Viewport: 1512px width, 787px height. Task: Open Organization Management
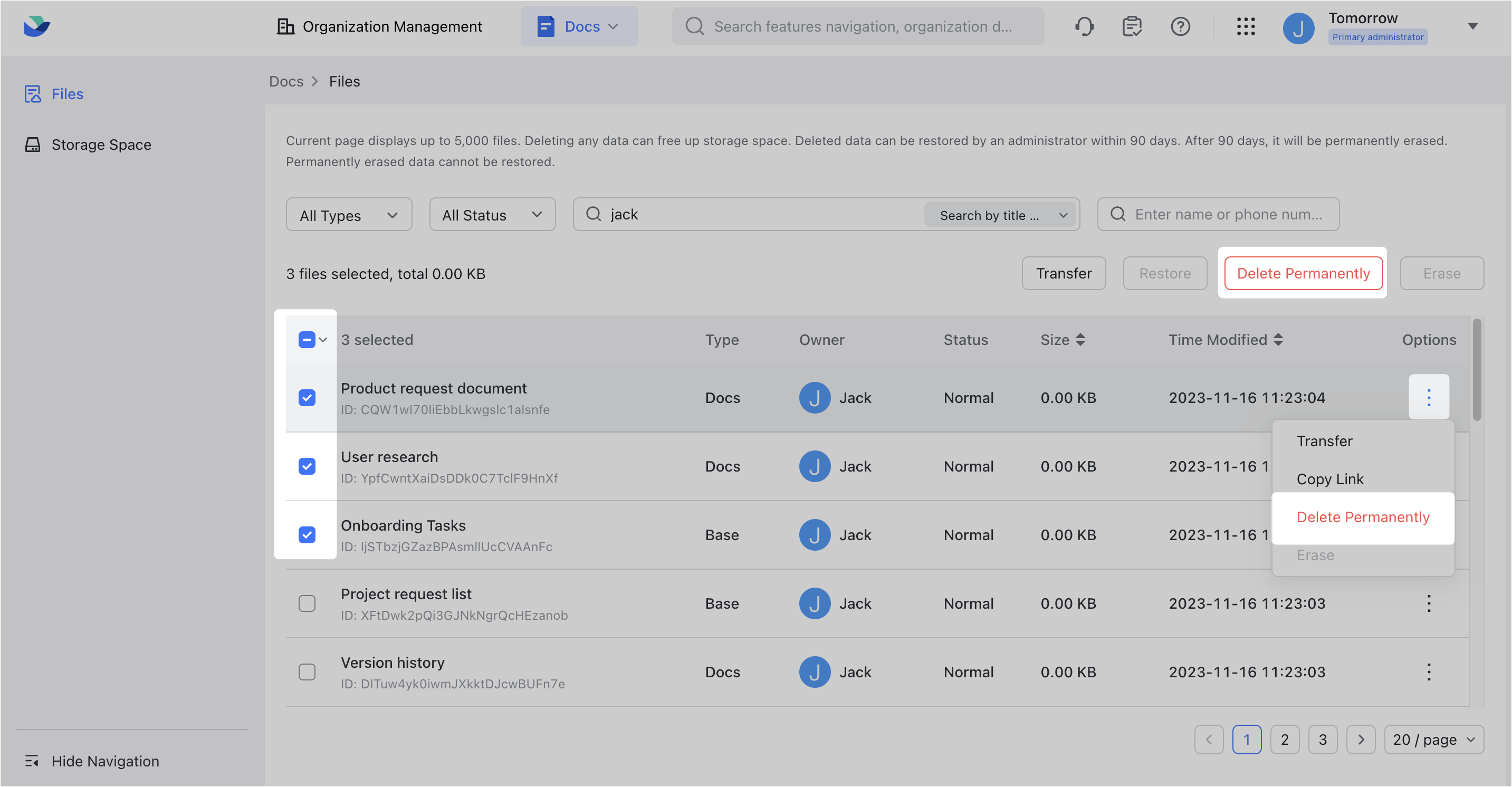click(379, 26)
